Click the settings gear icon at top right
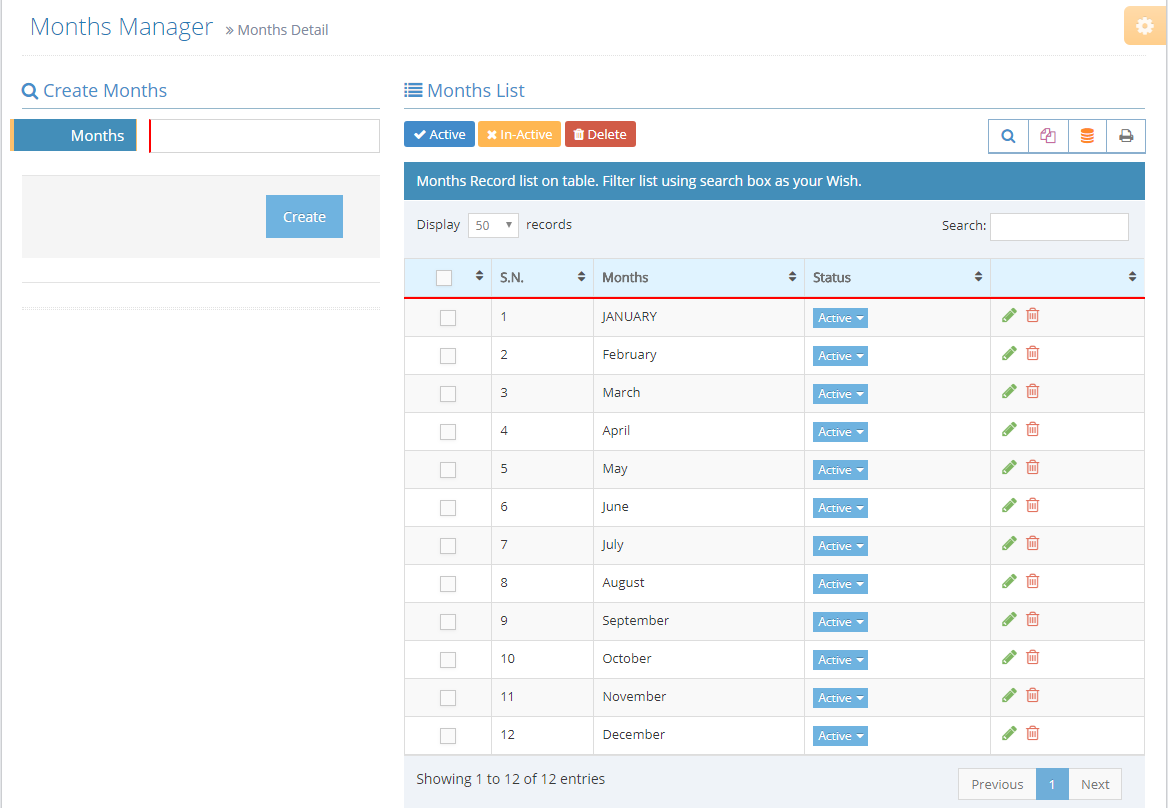Image resolution: width=1168 pixels, height=808 pixels. click(1145, 26)
